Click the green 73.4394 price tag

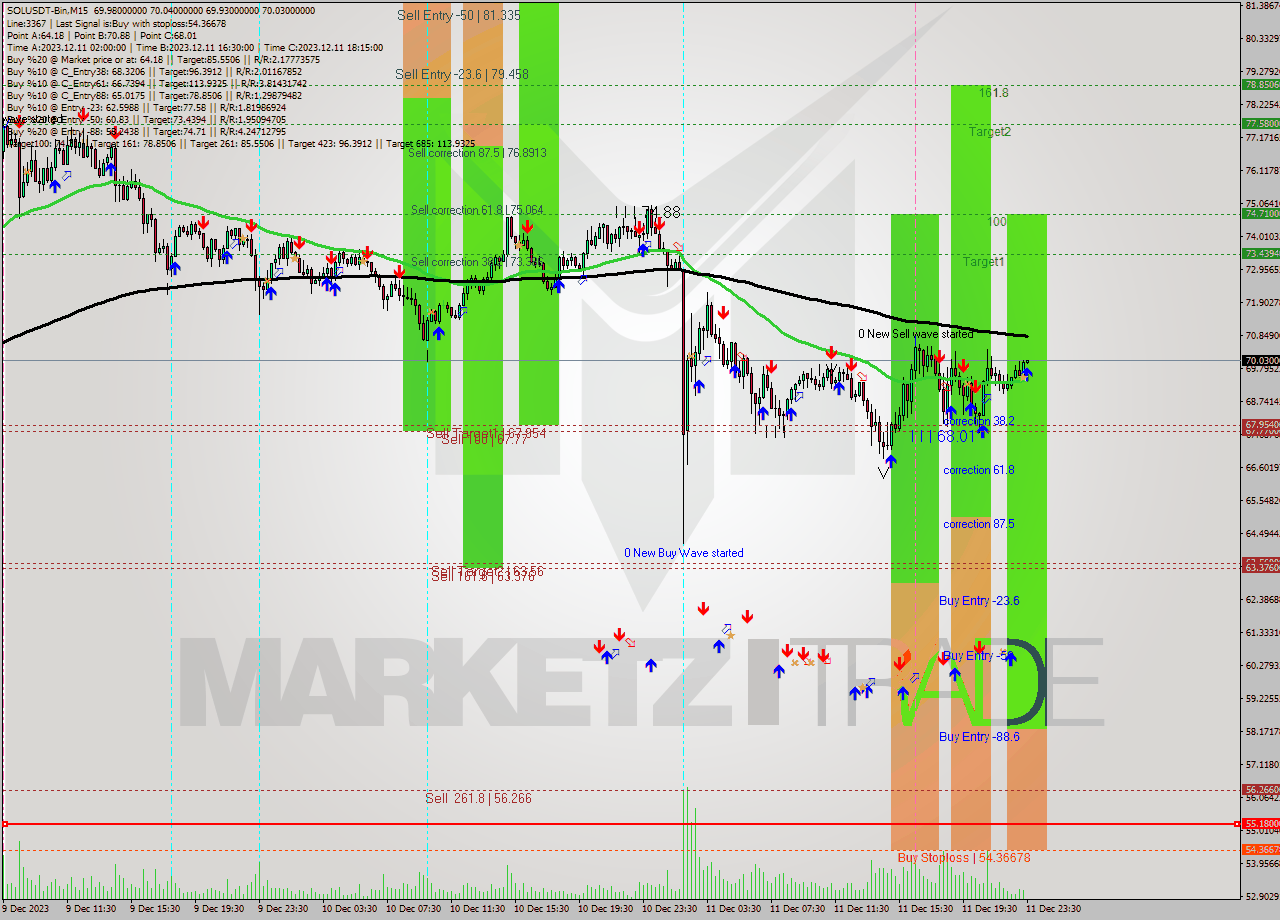(x=1260, y=253)
